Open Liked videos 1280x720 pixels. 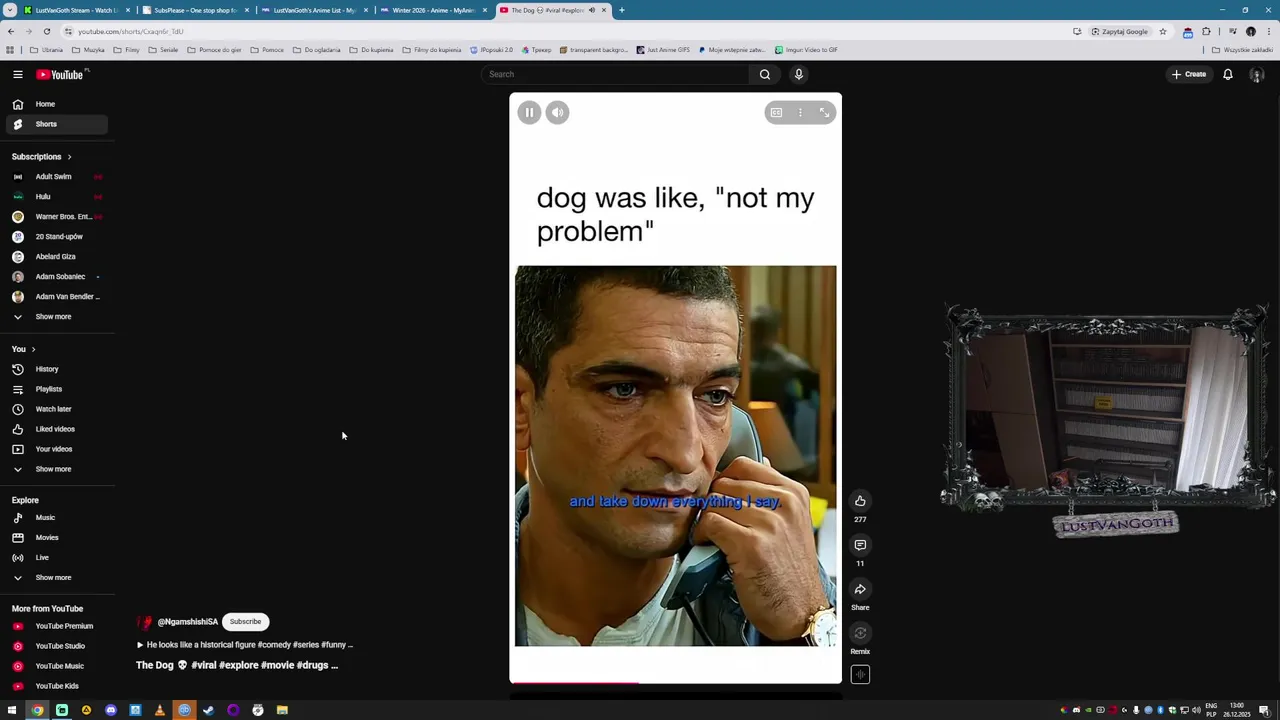[56, 429]
